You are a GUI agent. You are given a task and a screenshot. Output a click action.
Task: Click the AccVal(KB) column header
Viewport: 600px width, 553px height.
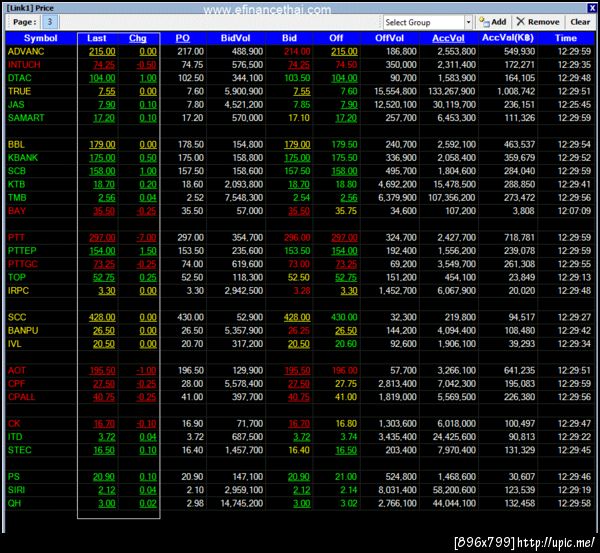507,38
